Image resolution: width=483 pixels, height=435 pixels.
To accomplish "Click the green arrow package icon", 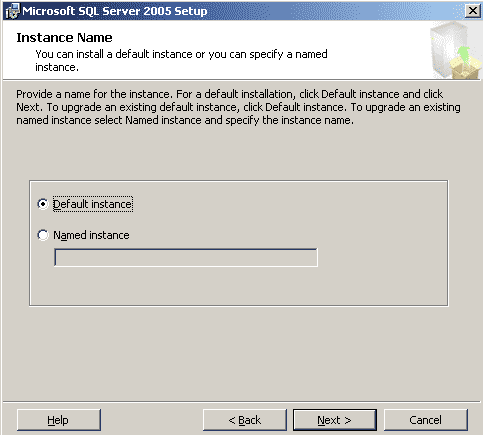I will tap(465, 63).
